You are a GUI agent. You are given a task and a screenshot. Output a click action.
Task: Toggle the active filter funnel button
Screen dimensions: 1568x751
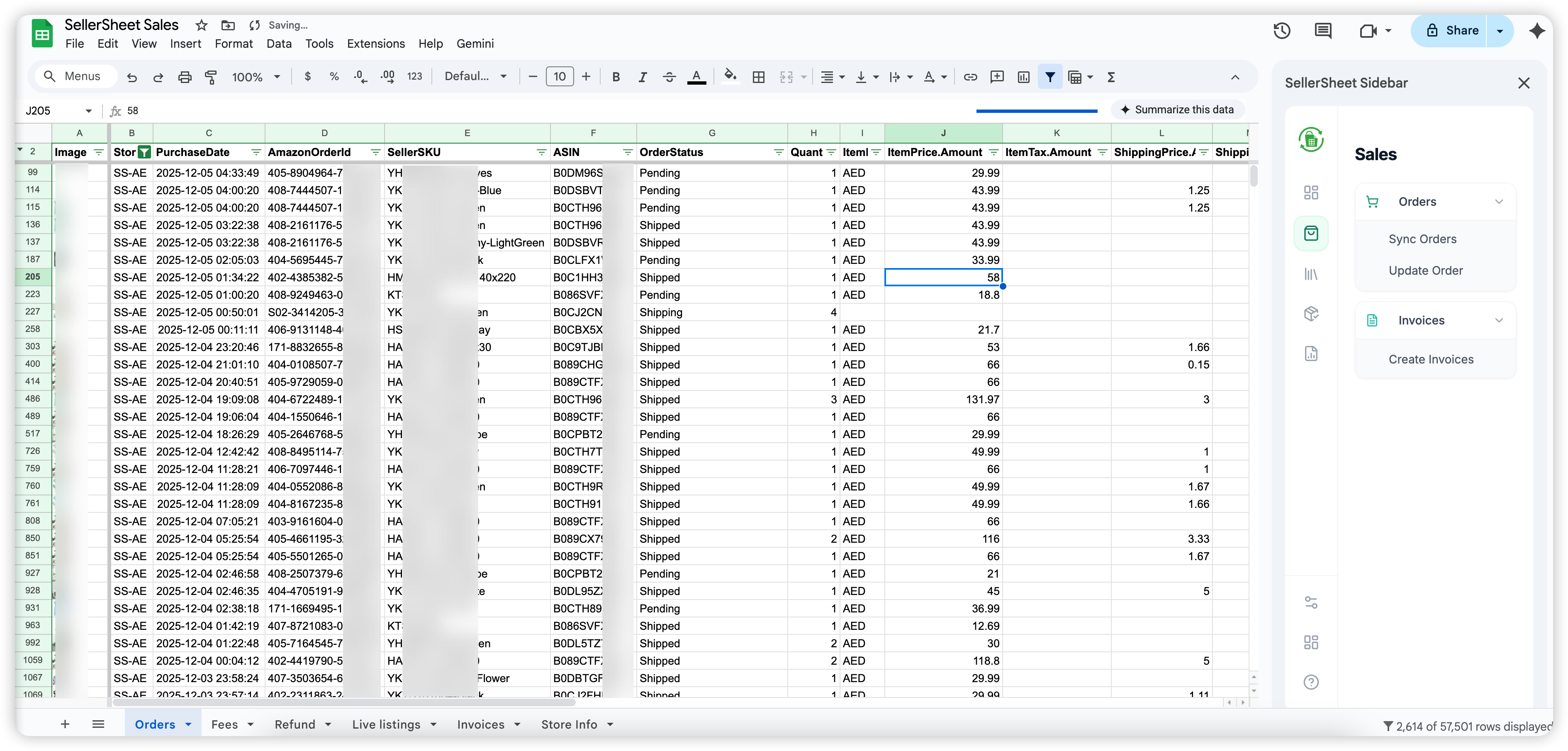coord(1050,77)
